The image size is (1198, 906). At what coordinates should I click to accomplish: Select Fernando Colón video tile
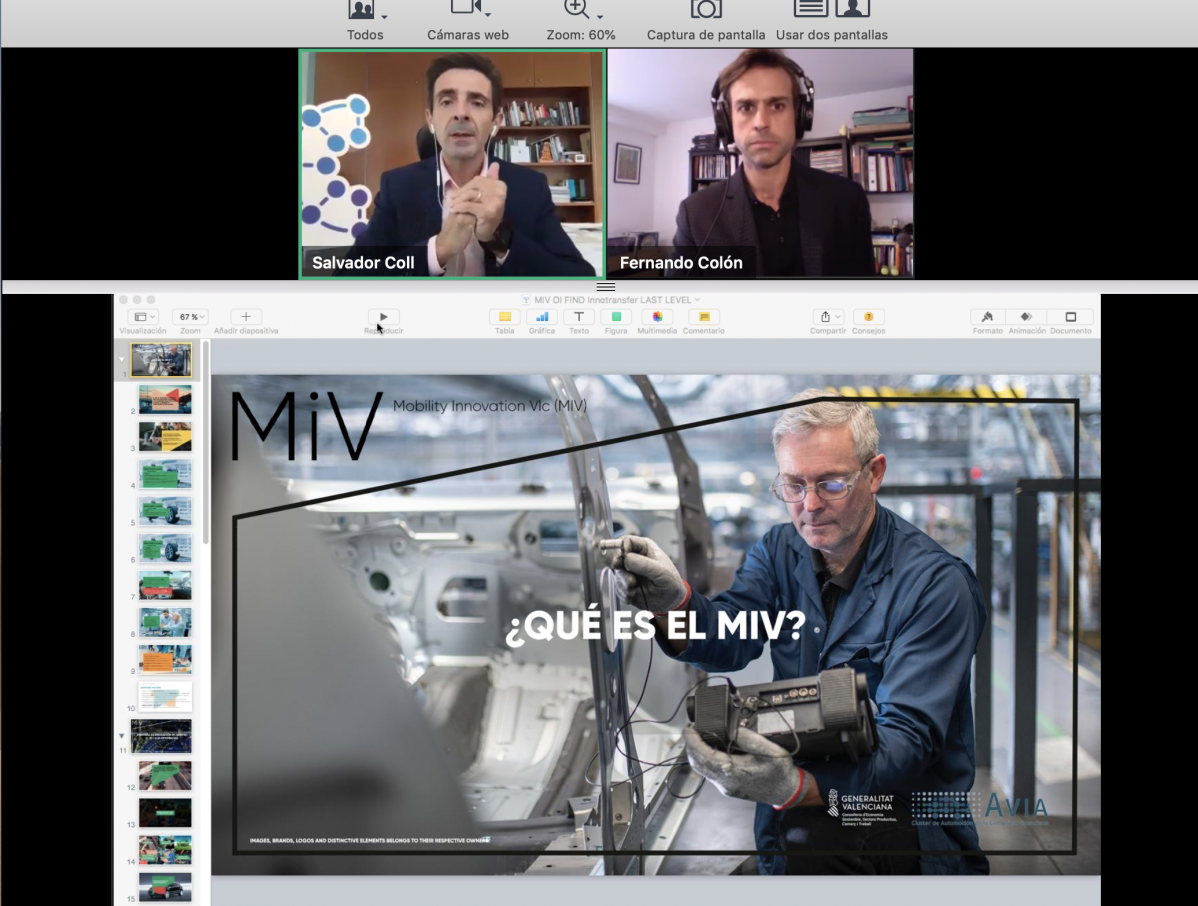[x=760, y=163]
